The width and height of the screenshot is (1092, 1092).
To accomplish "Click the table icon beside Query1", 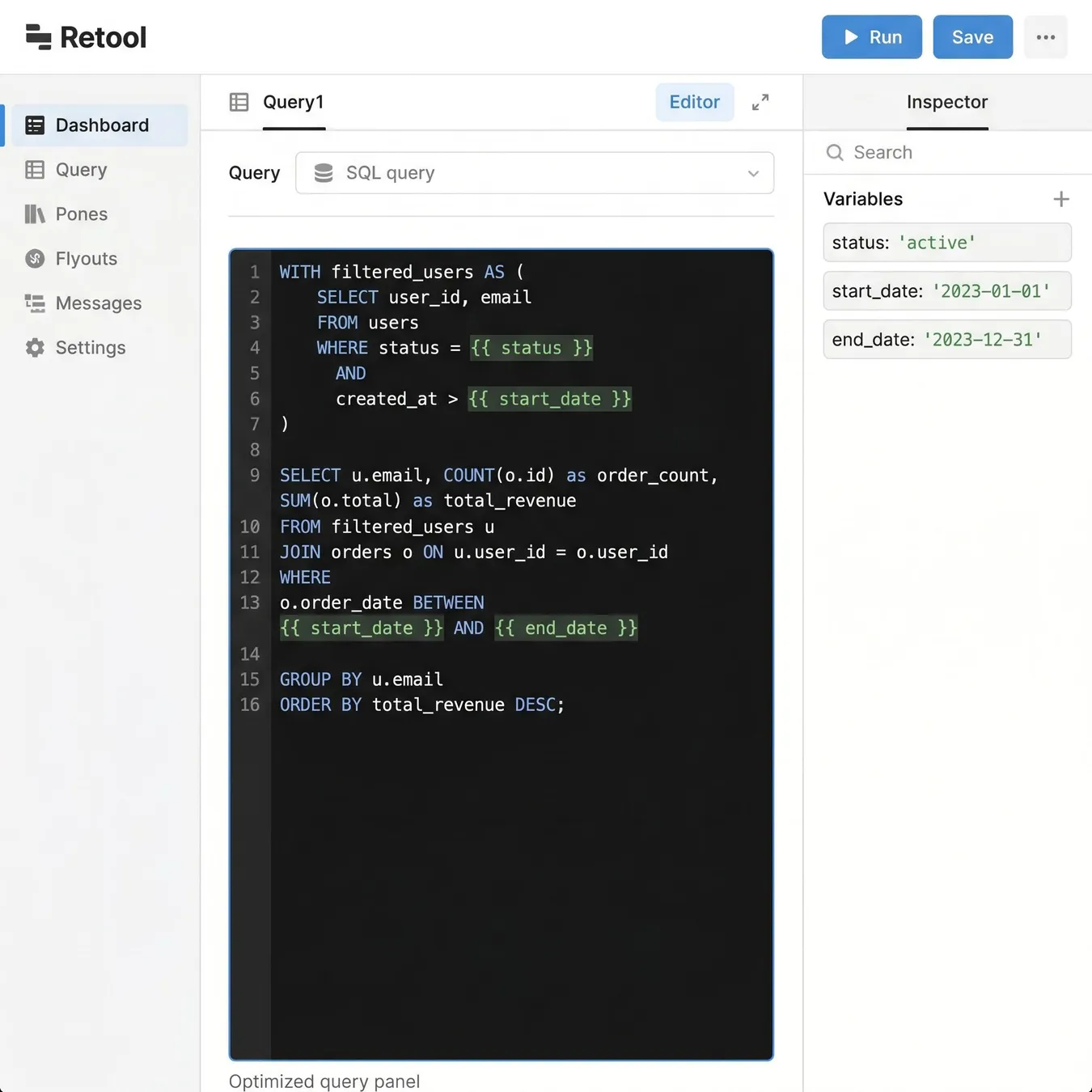I will coord(239,102).
